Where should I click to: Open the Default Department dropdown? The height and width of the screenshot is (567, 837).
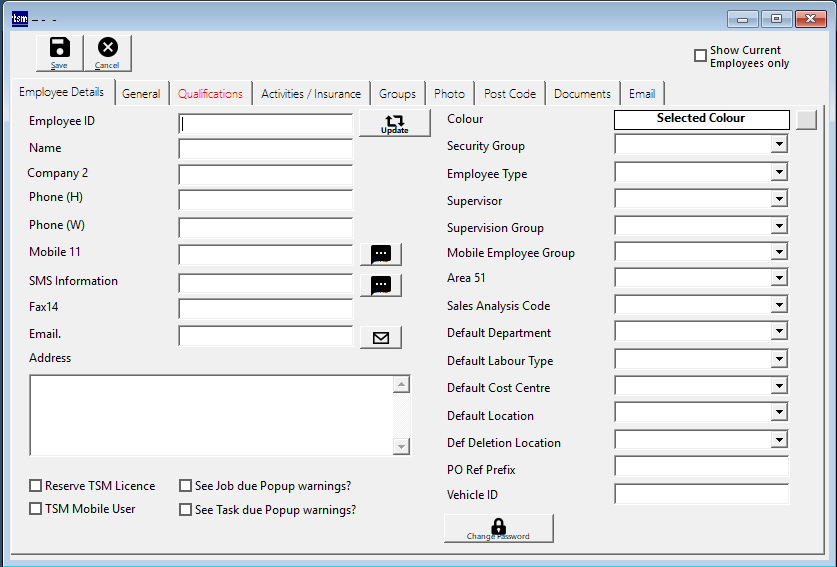tap(779, 332)
